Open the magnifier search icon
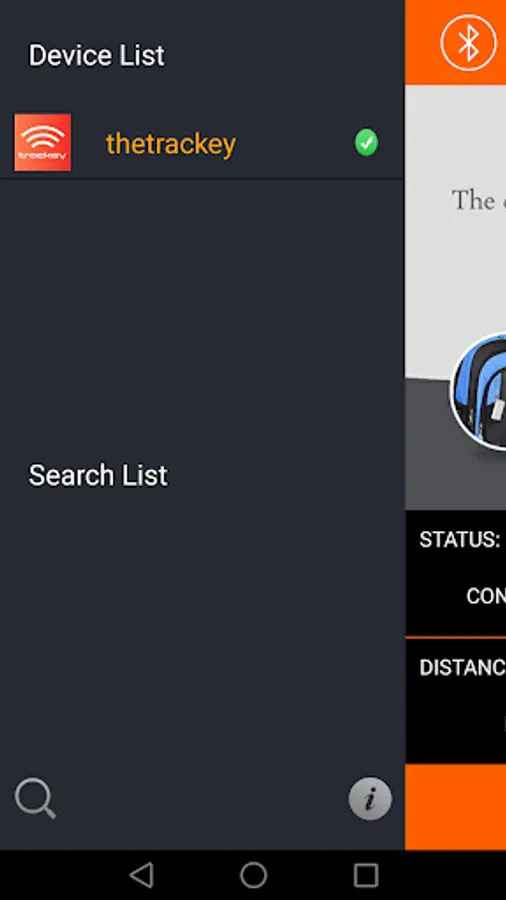 pos(35,798)
